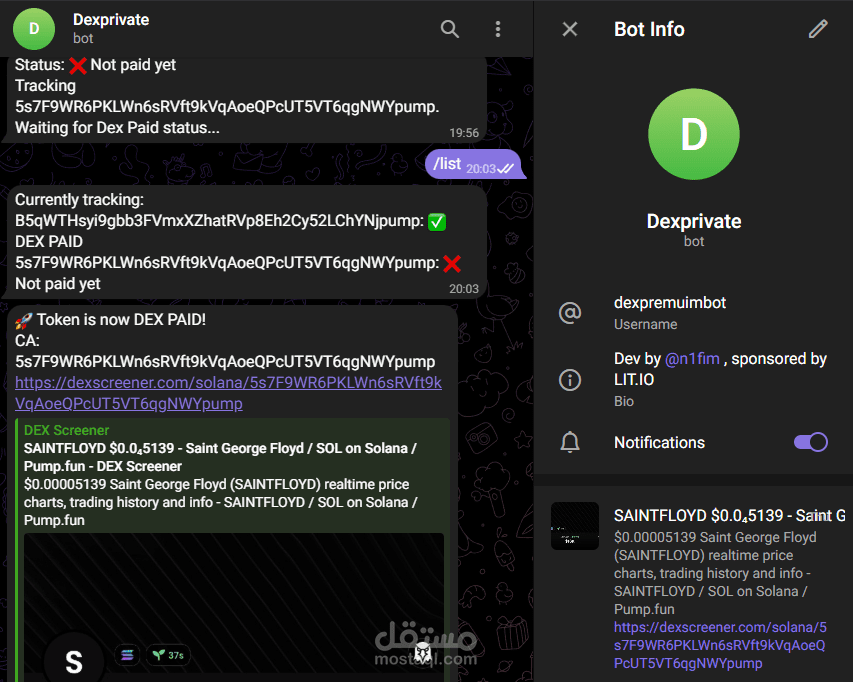Click the rocket emoji in the DEX PAID message
The width and height of the screenshot is (853, 682).
(23, 320)
